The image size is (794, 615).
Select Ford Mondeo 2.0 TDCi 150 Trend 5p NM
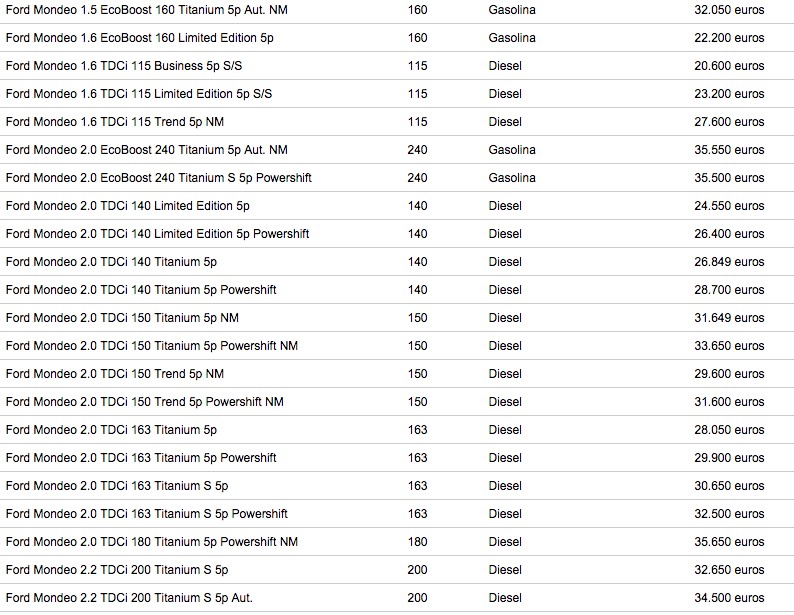(115, 374)
